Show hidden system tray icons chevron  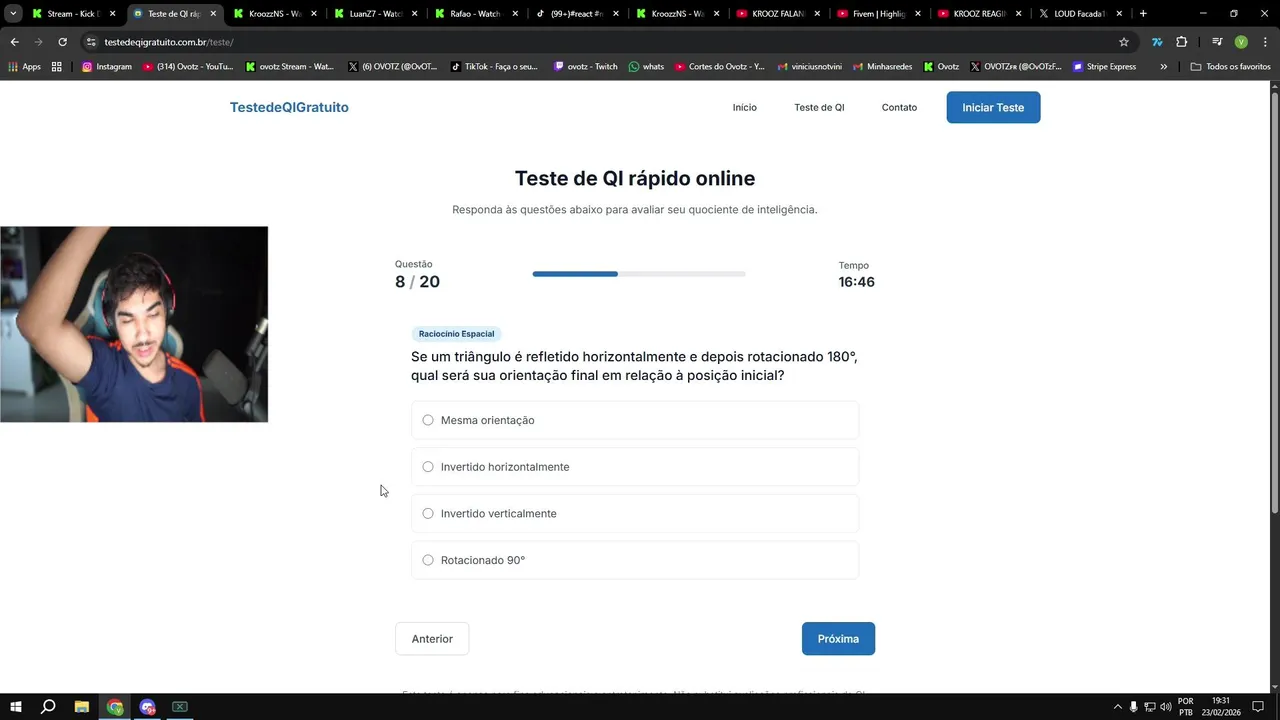[1117, 707]
